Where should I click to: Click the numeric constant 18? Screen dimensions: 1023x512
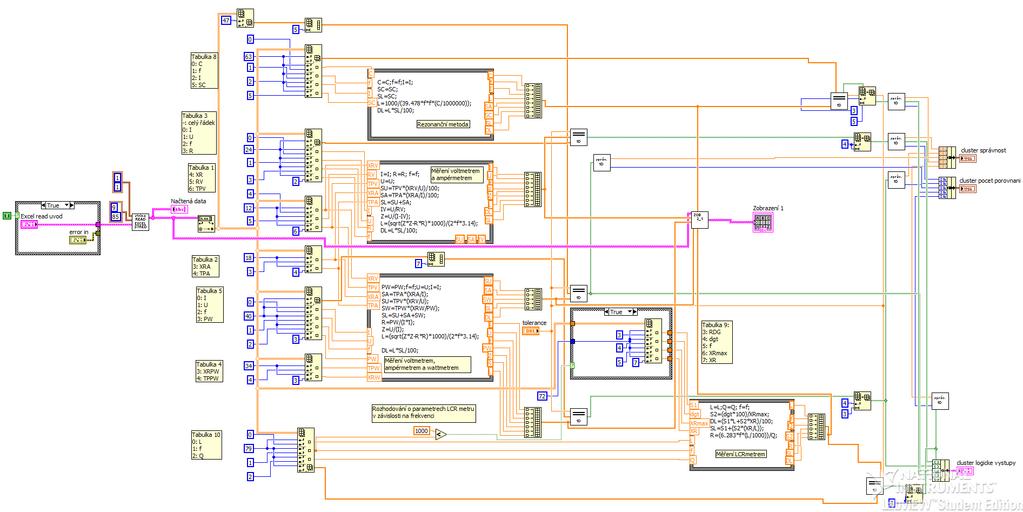249,258
